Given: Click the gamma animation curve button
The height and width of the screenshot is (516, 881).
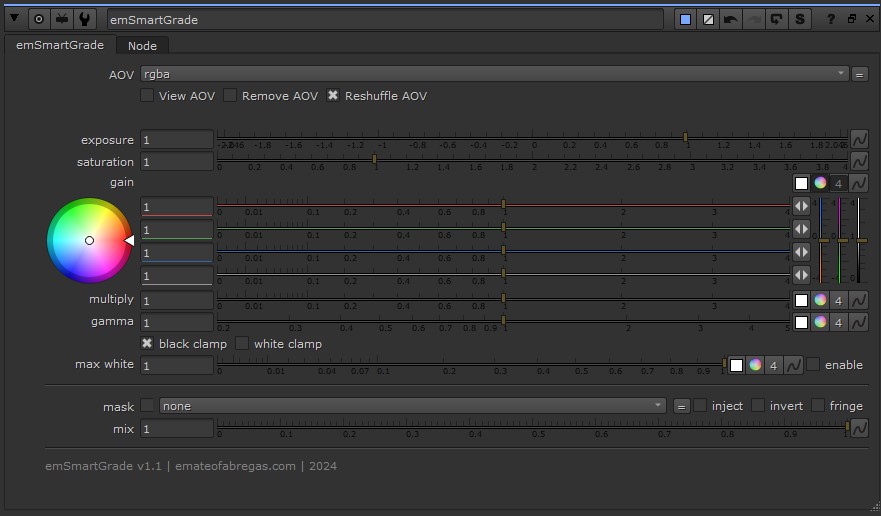Looking at the screenshot, I should point(859,322).
